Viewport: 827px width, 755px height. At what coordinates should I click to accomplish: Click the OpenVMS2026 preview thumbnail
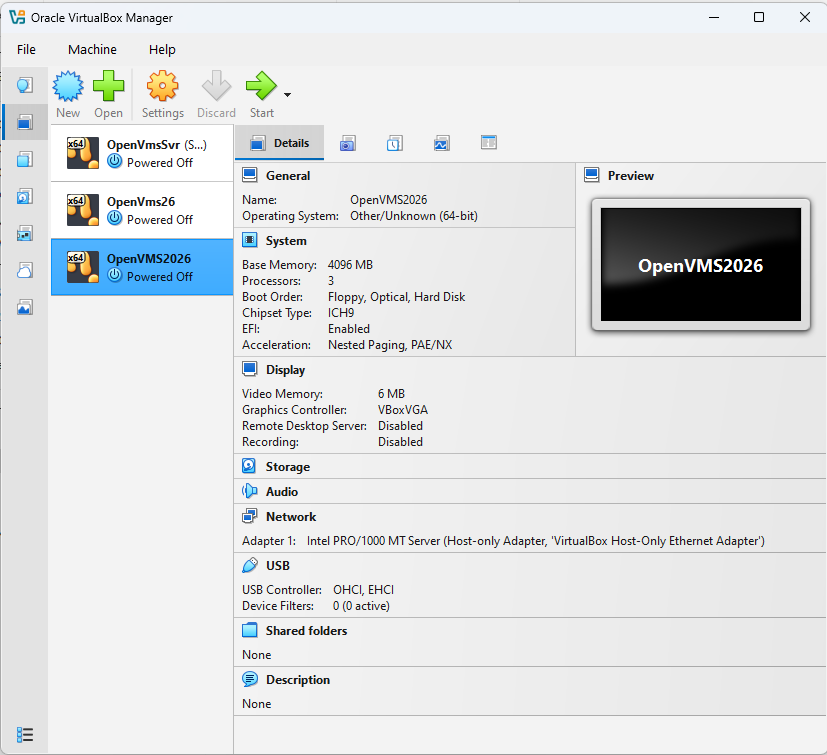[700, 264]
